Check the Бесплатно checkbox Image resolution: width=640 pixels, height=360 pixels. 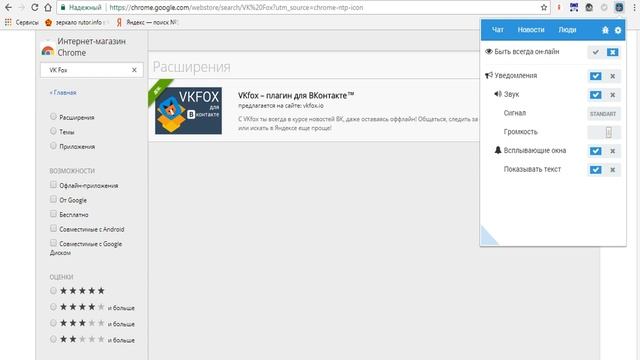[53, 214]
